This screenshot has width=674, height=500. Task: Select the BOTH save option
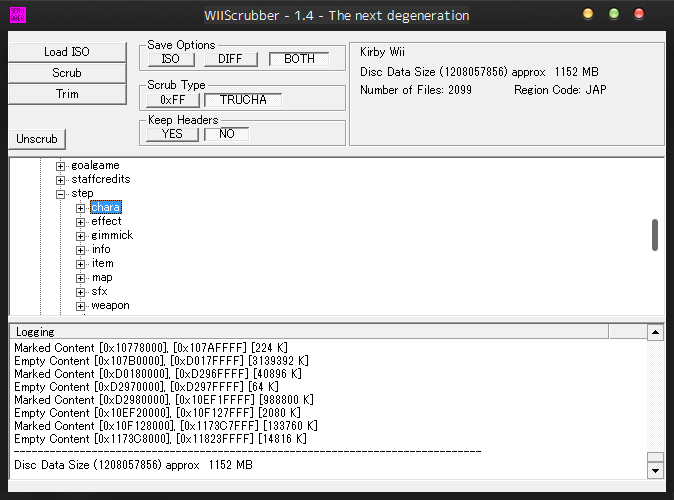pos(299,59)
